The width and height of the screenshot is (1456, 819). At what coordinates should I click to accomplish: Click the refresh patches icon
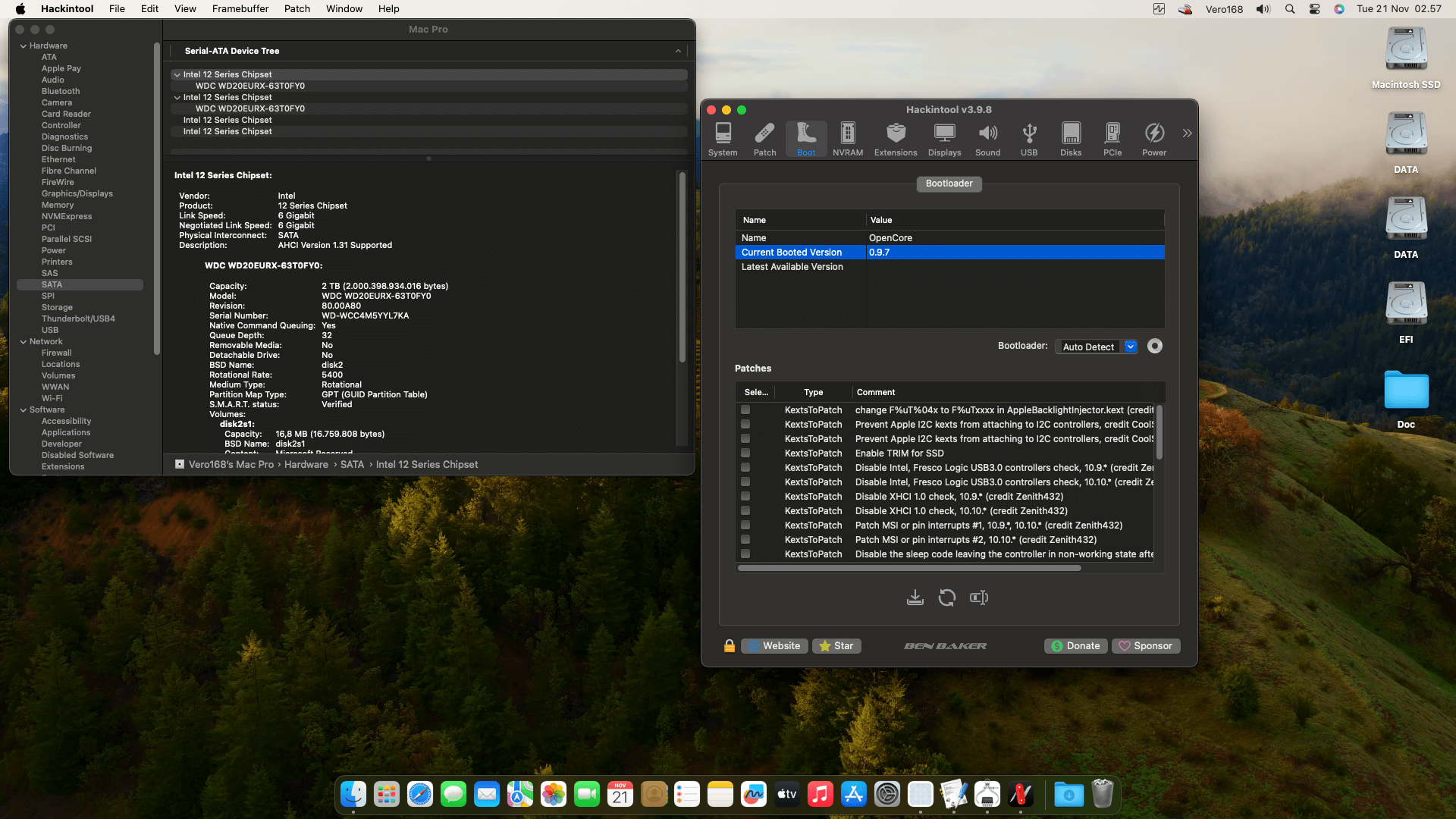click(x=946, y=598)
